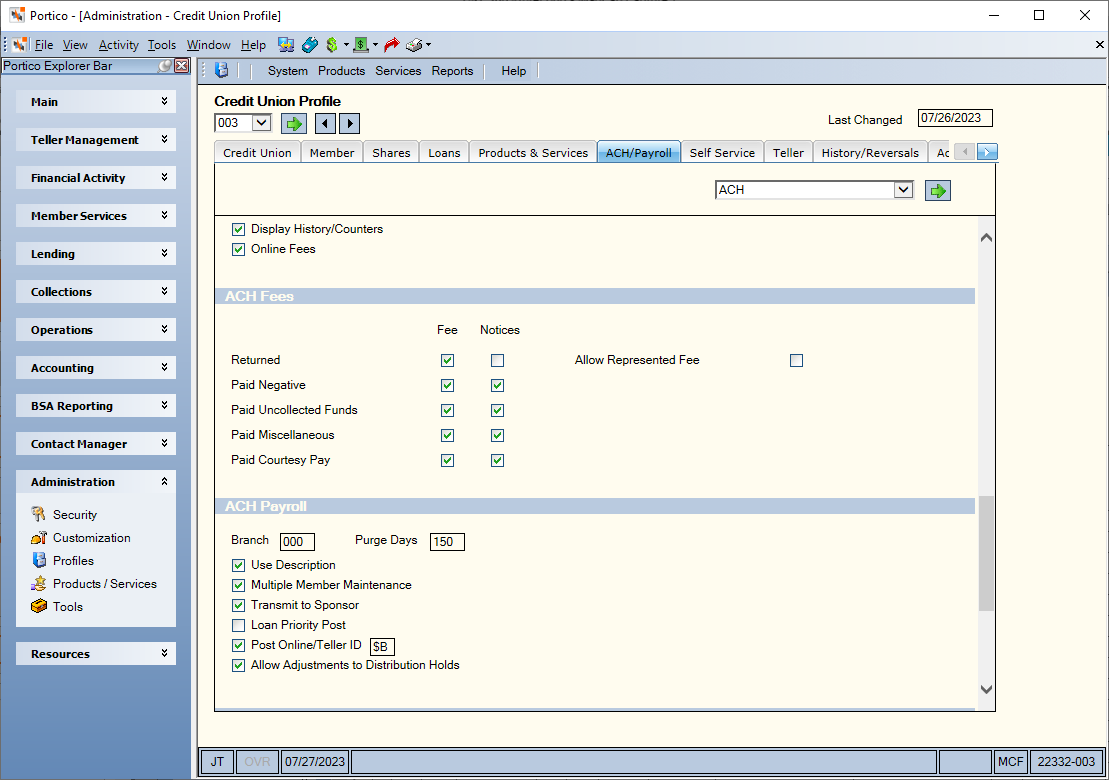
Task: Uncheck Transmit to Sponsor
Action: point(238,605)
